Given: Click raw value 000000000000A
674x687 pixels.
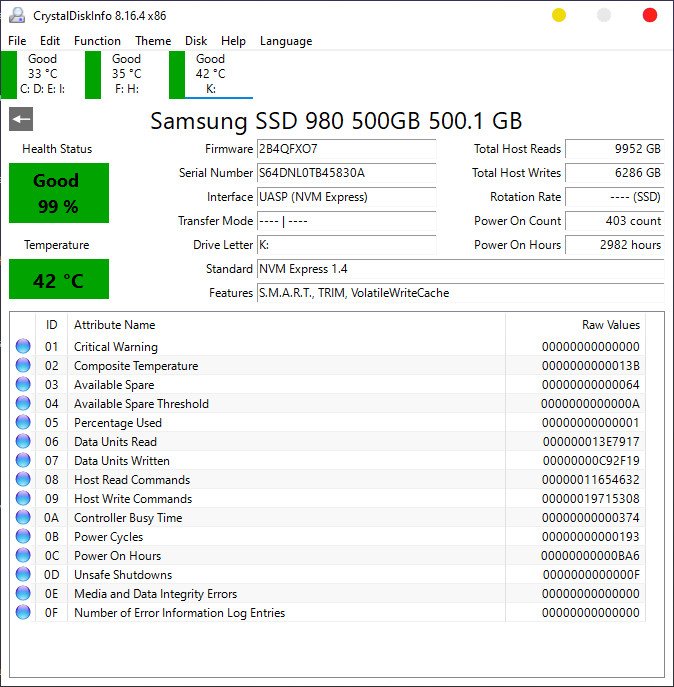Looking at the screenshot, I should pos(590,404).
